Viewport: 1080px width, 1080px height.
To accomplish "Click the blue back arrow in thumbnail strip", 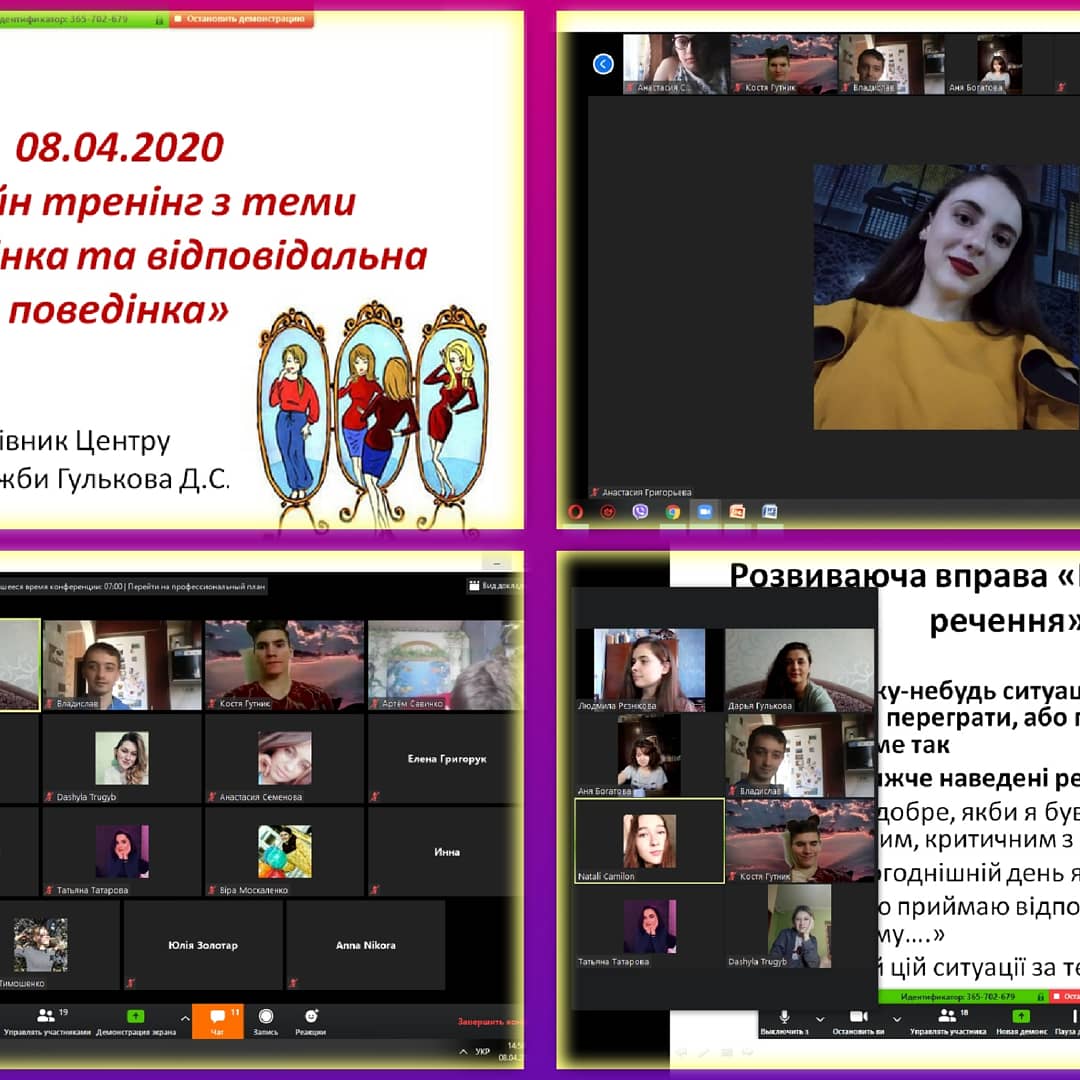I will (603, 64).
